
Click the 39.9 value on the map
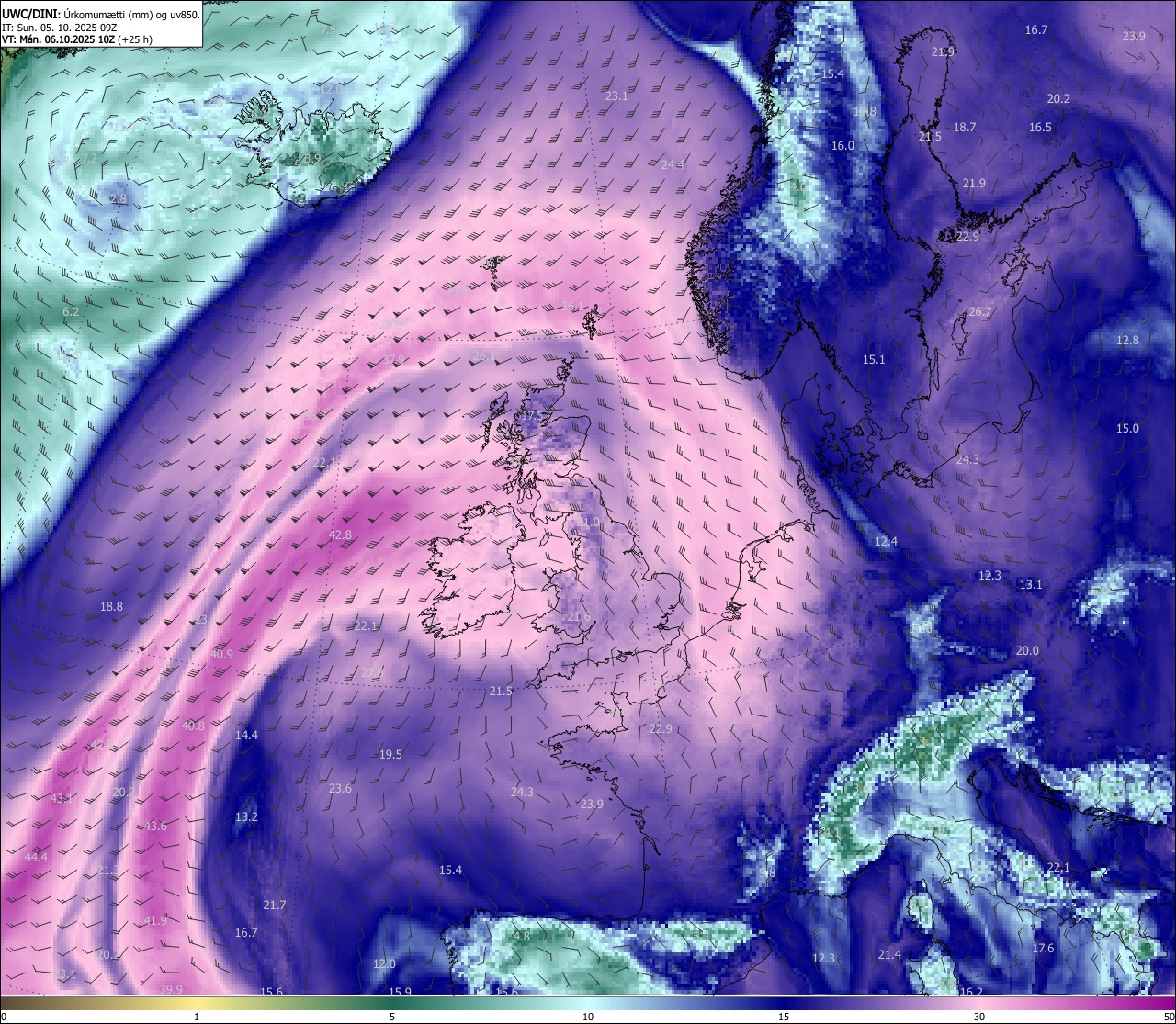(x=171, y=989)
